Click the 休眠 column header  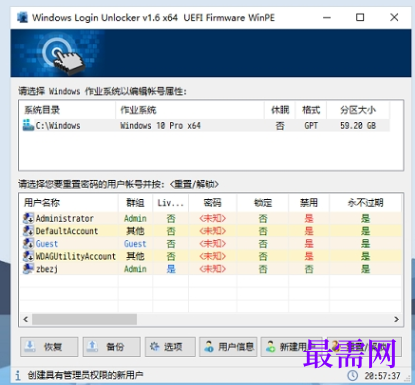coord(280,110)
